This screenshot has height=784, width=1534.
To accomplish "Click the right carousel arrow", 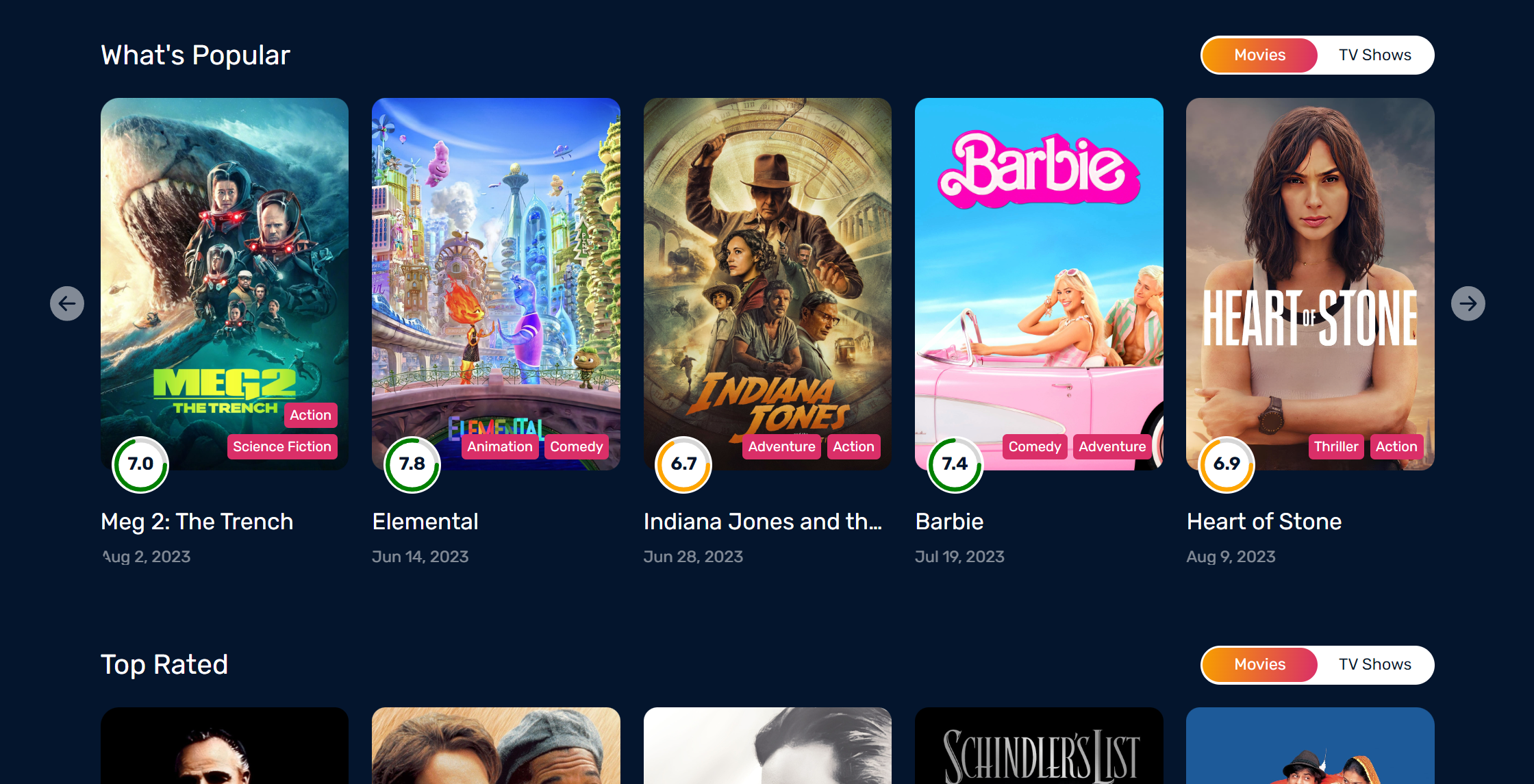I will (x=1468, y=303).
